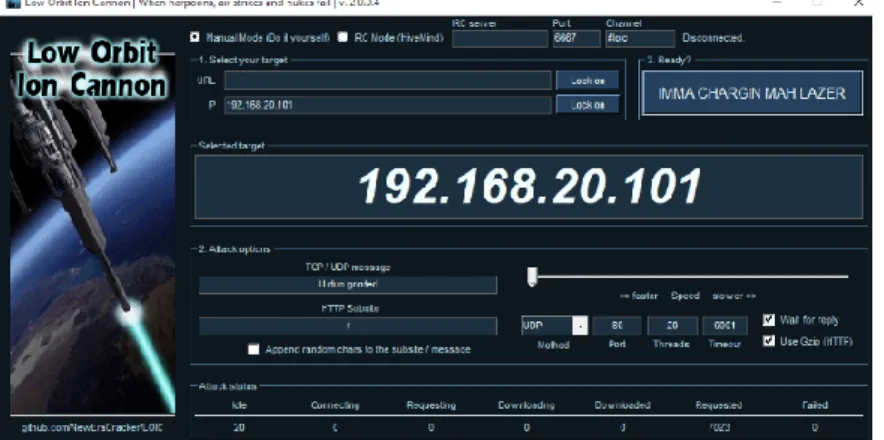Click Lock on button next to IP

coord(587,105)
